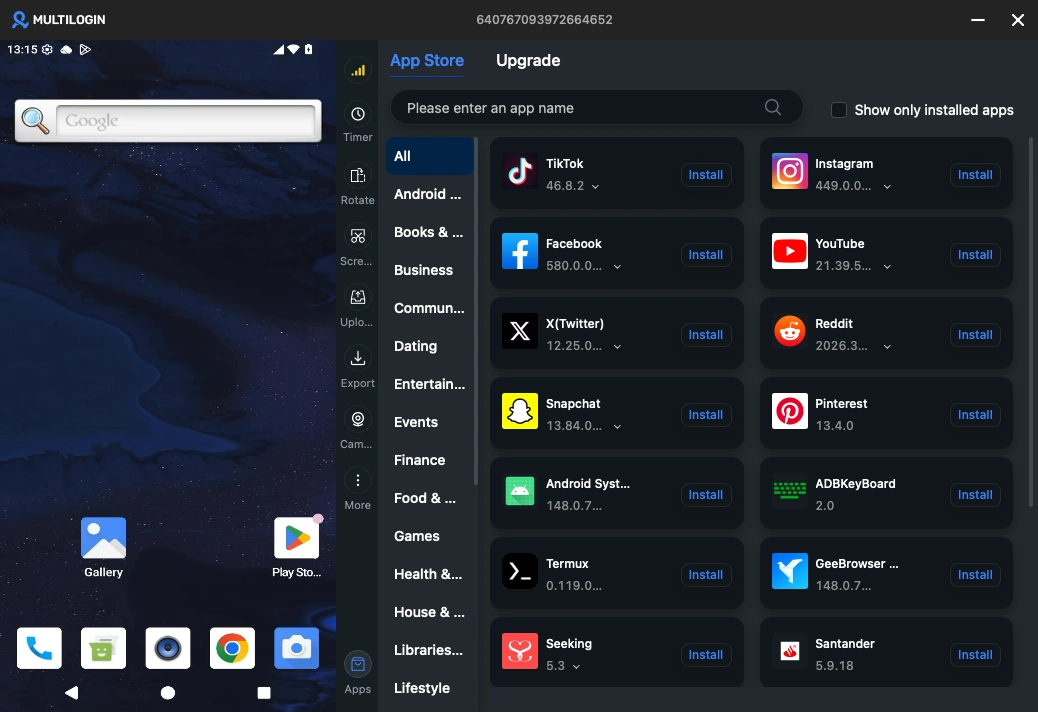Expand the Instagram version dropdown

click(887, 187)
